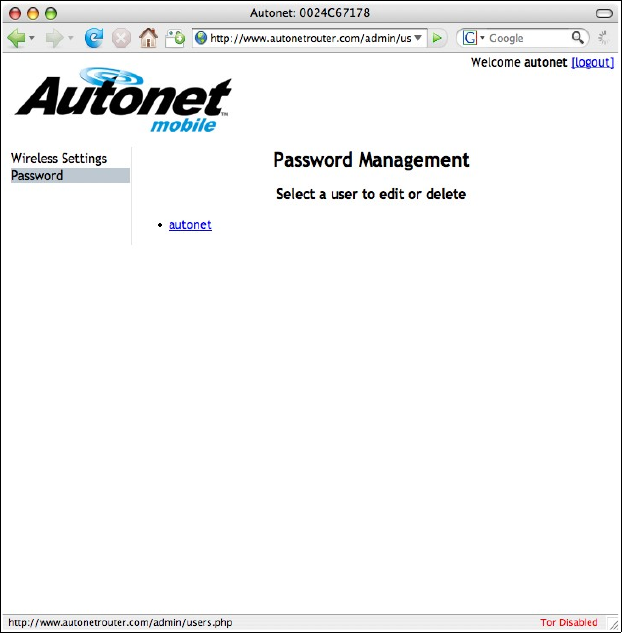Image resolution: width=622 pixels, height=633 pixels.
Task: Click the status bar URL text users.php
Action: (x=120, y=623)
